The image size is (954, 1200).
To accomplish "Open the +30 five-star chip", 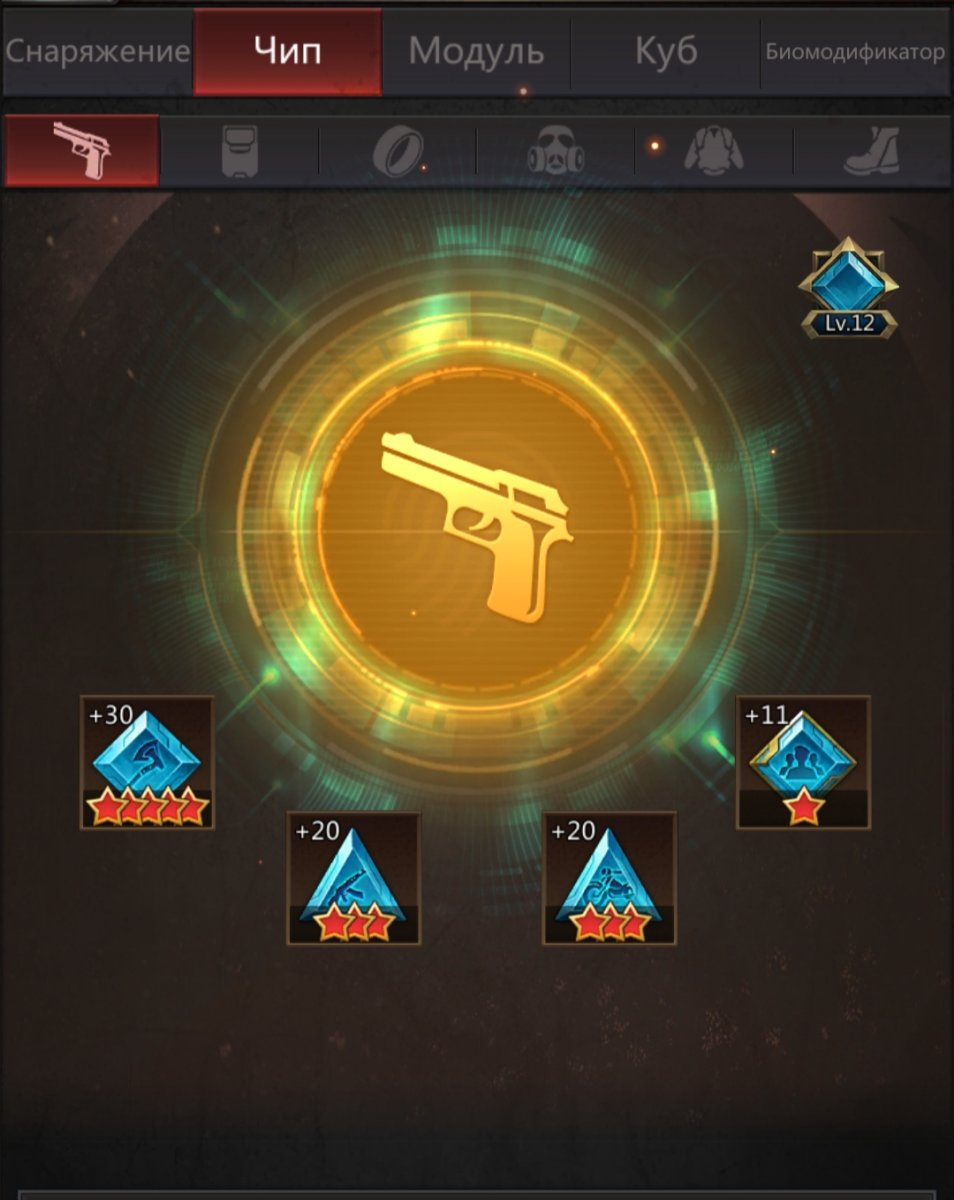I will (x=147, y=762).
